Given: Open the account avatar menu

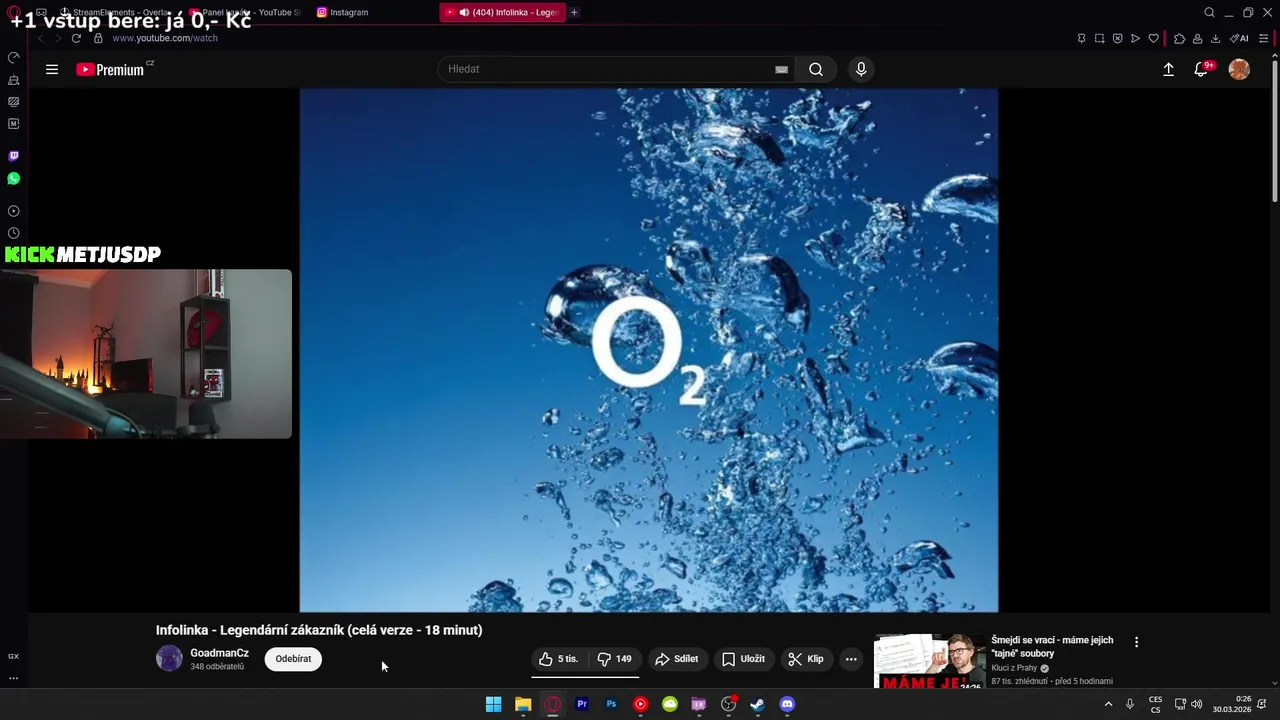Looking at the screenshot, I should 1239,69.
